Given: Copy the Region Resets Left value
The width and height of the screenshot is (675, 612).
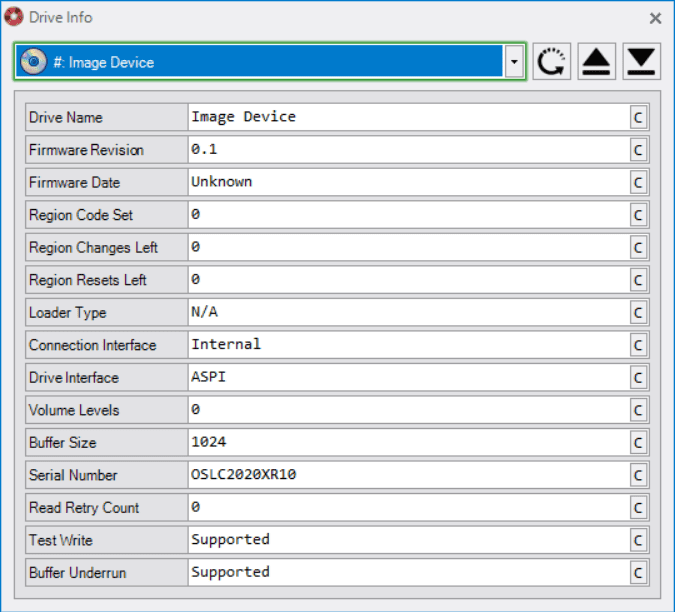Looking at the screenshot, I should coord(638,280).
